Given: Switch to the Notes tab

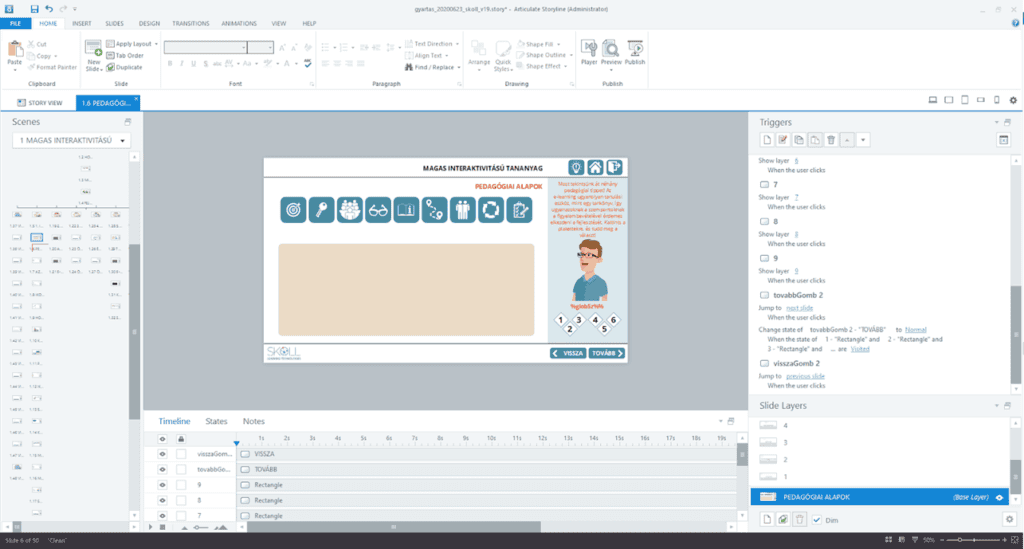Looking at the screenshot, I should tap(254, 421).
